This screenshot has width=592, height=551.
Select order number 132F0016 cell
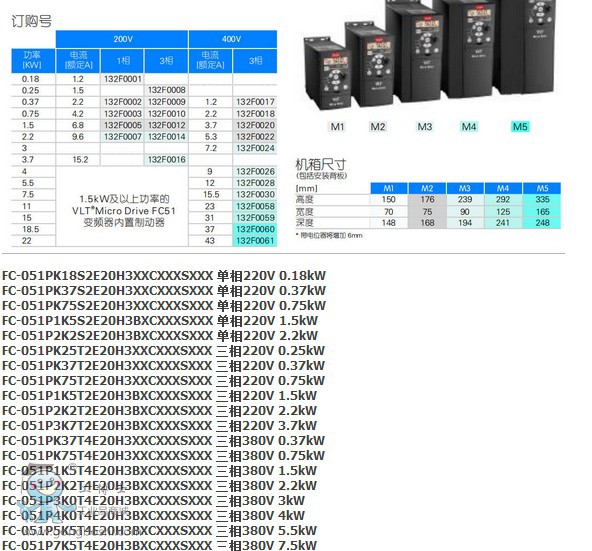(166, 160)
